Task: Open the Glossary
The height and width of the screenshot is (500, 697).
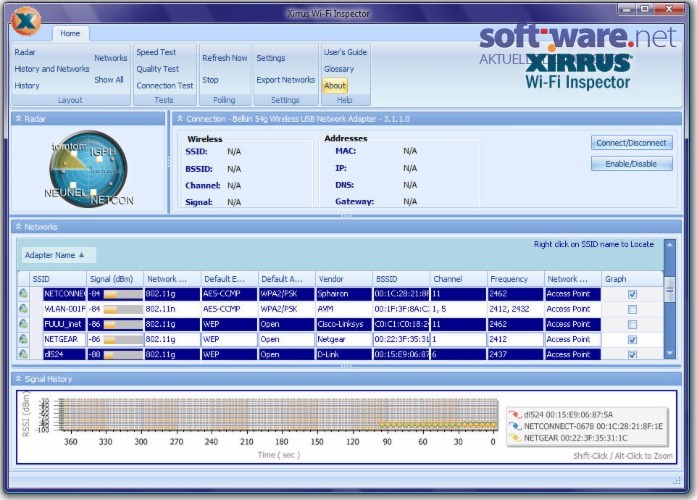Action: (339, 69)
